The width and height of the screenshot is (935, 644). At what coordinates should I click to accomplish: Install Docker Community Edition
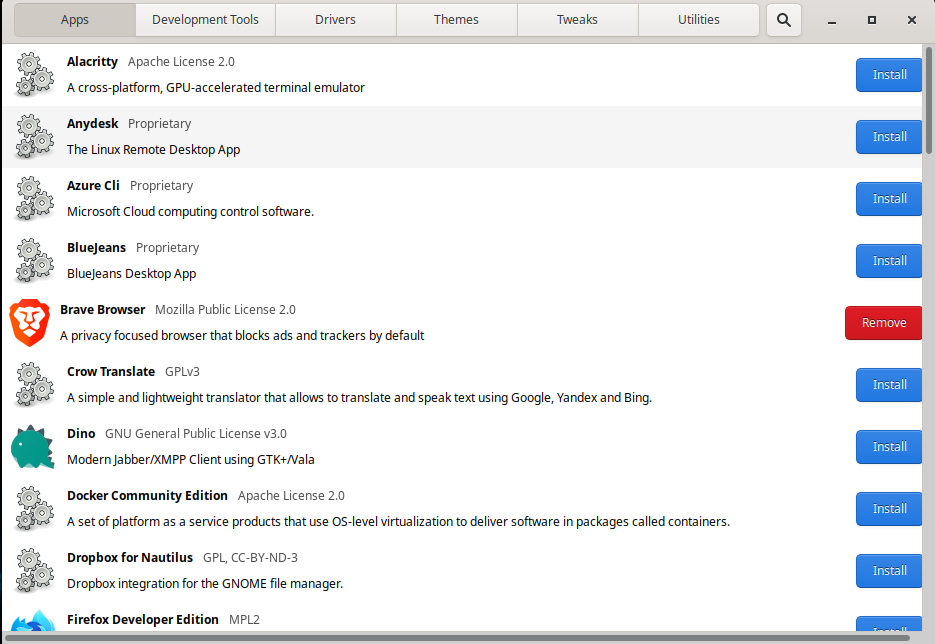point(889,509)
